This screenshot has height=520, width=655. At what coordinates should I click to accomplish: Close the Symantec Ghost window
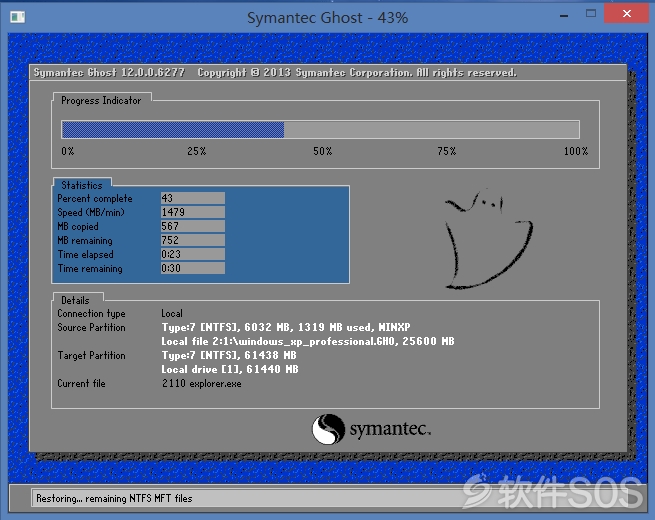[x=626, y=13]
